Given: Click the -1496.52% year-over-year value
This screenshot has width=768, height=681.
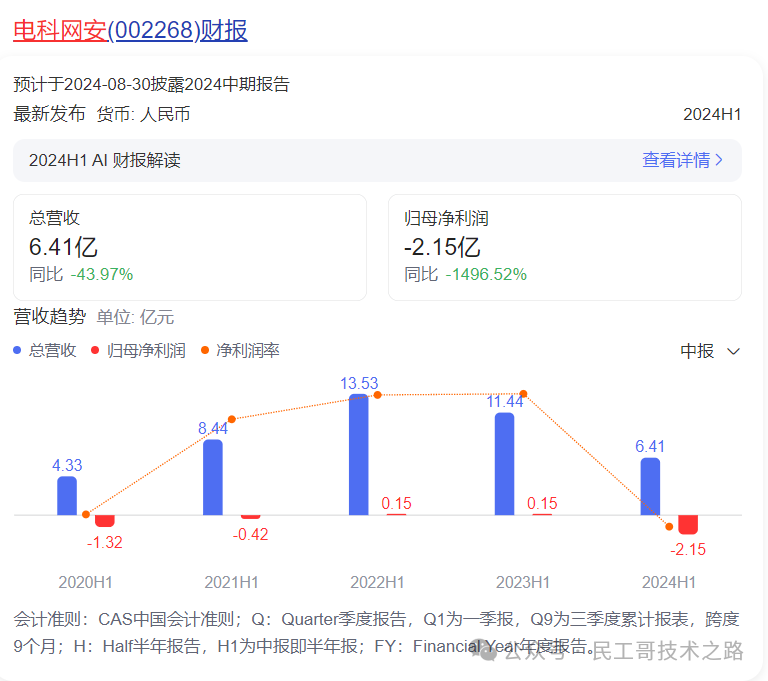Looking at the screenshot, I should click(486, 274).
